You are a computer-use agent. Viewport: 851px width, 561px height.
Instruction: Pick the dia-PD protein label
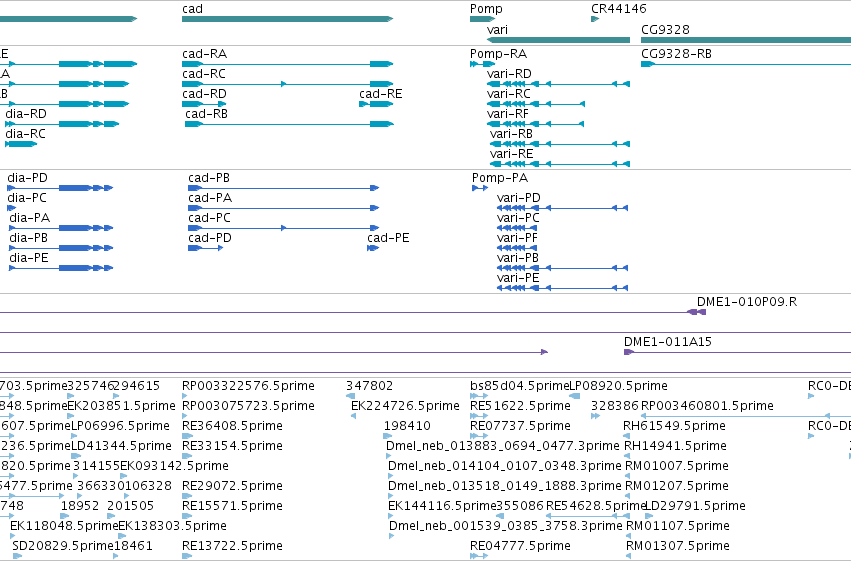click(27, 178)
